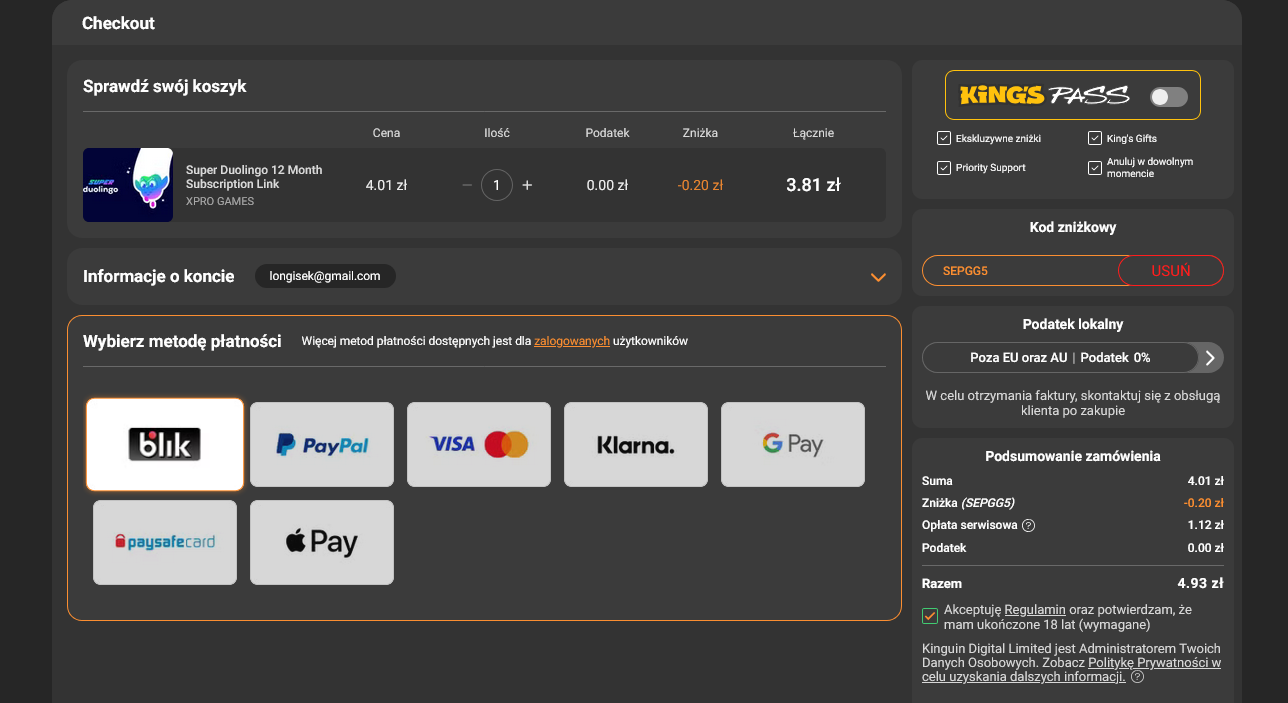Select paysafecard payment option
The width and height of the screenshot is (1288, 703).
coord(165,543)
